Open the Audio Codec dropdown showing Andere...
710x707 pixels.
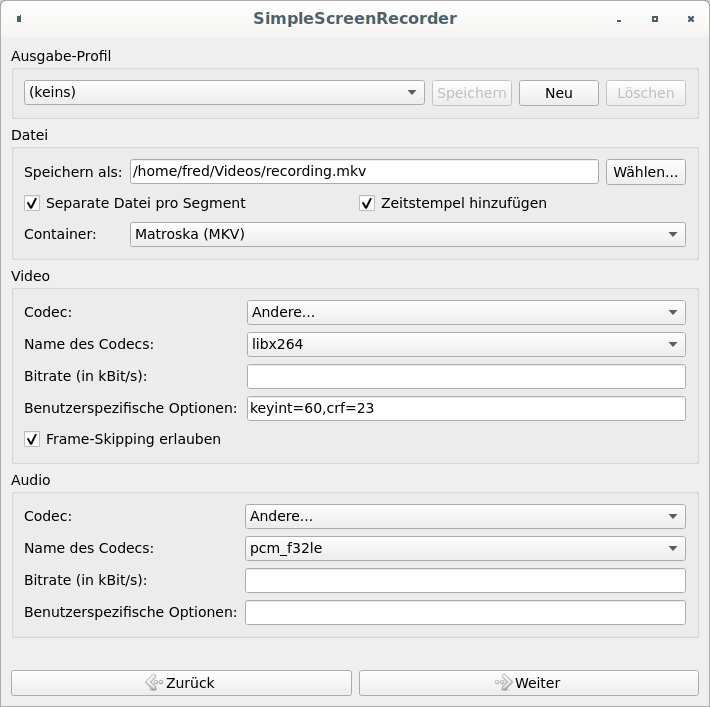pos(465,516)
